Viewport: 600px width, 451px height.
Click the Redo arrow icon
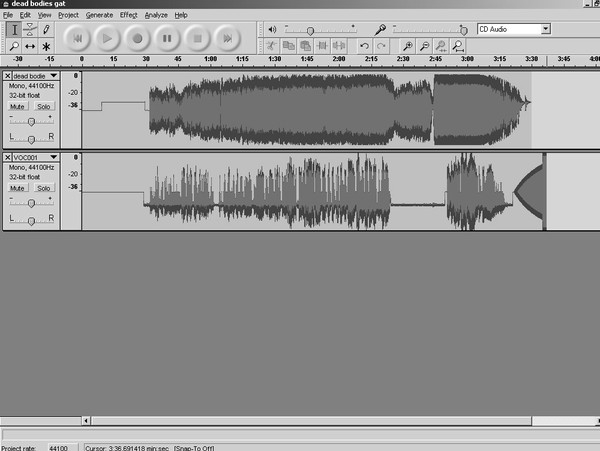[x=381, y=46]
